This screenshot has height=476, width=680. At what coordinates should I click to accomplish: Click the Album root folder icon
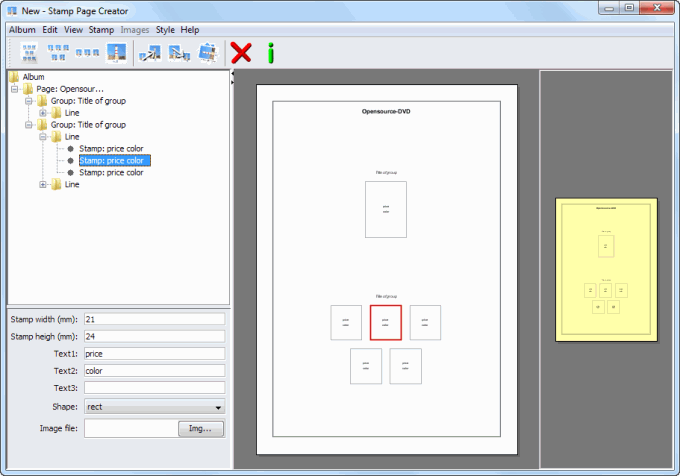14,77
